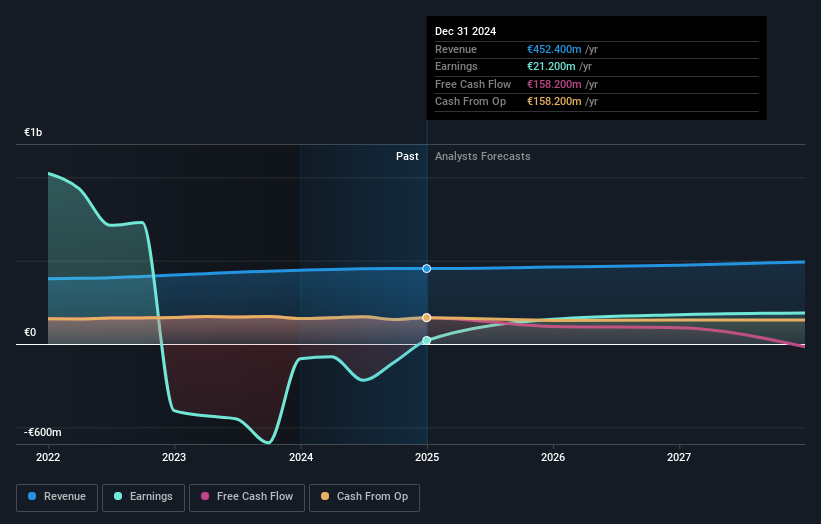821x524 pixels.
Task: Toggle the Earnings legend series
Action: pos(143,497)
